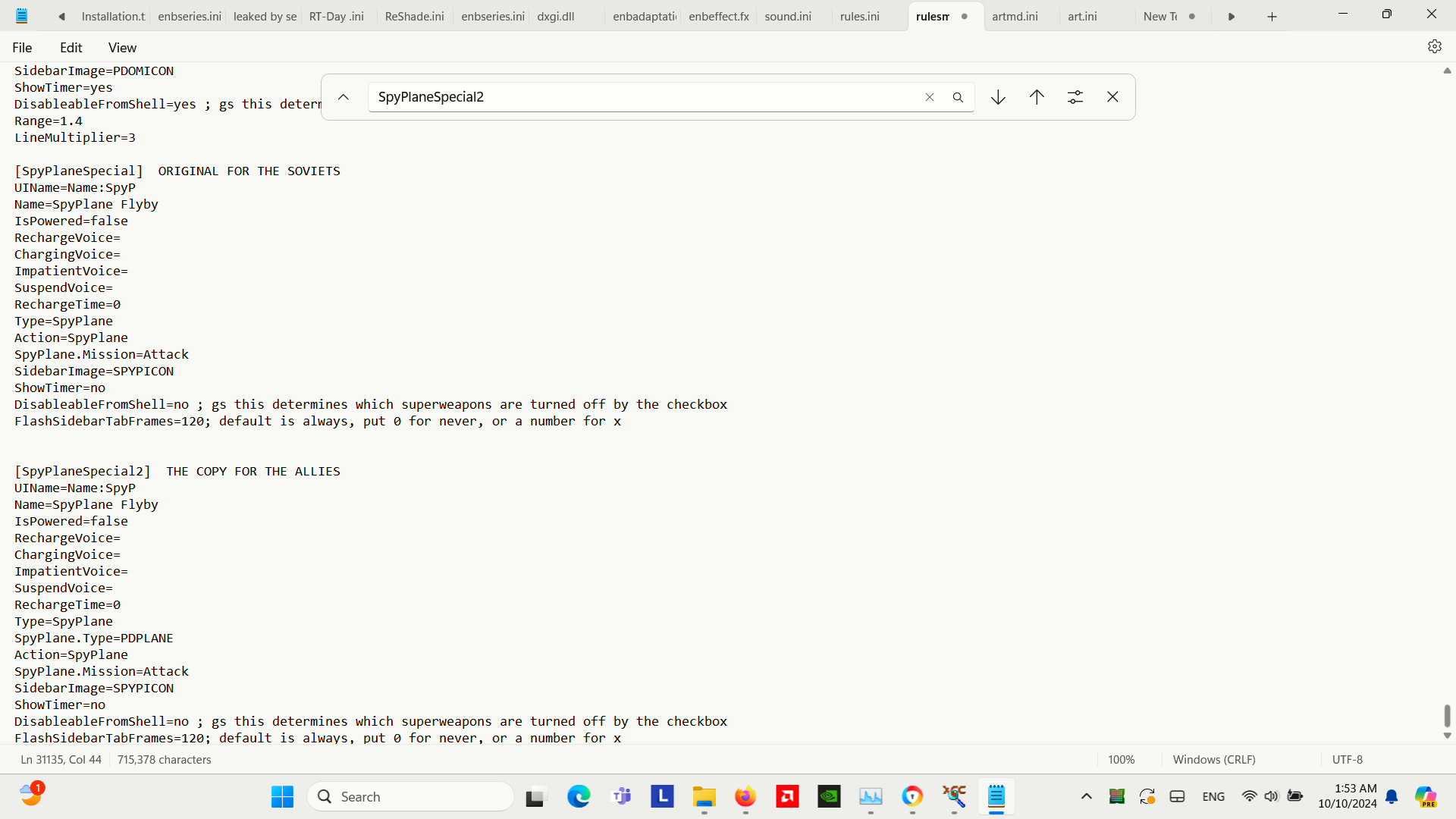The height and width of the screenshot is (819, 1456).
Task: Clear the SpyPlaneSpecial2 search text
Action: pos(930,97)
